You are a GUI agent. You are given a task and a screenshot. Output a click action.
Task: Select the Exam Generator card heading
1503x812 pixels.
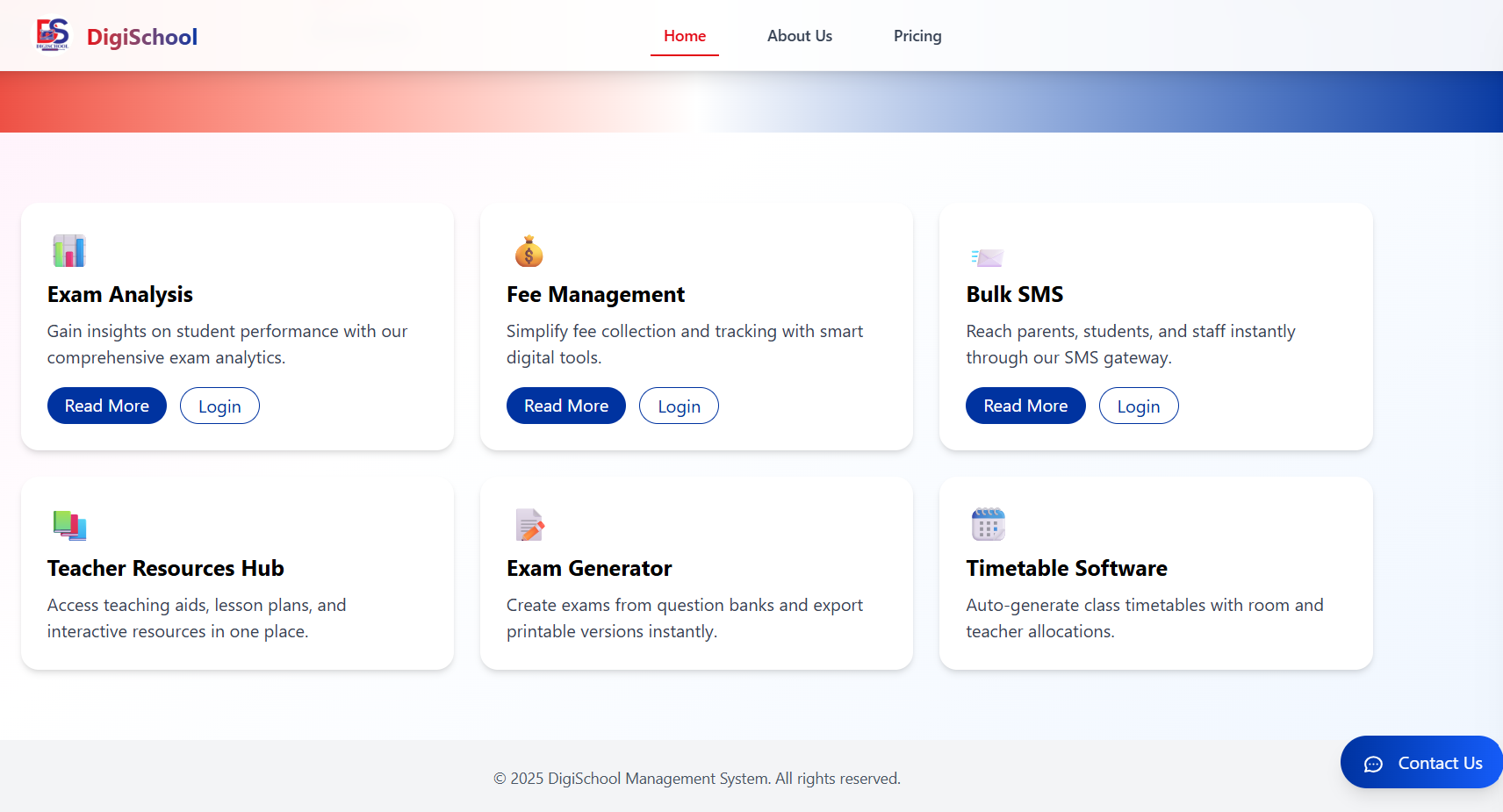tap(588, 569)
